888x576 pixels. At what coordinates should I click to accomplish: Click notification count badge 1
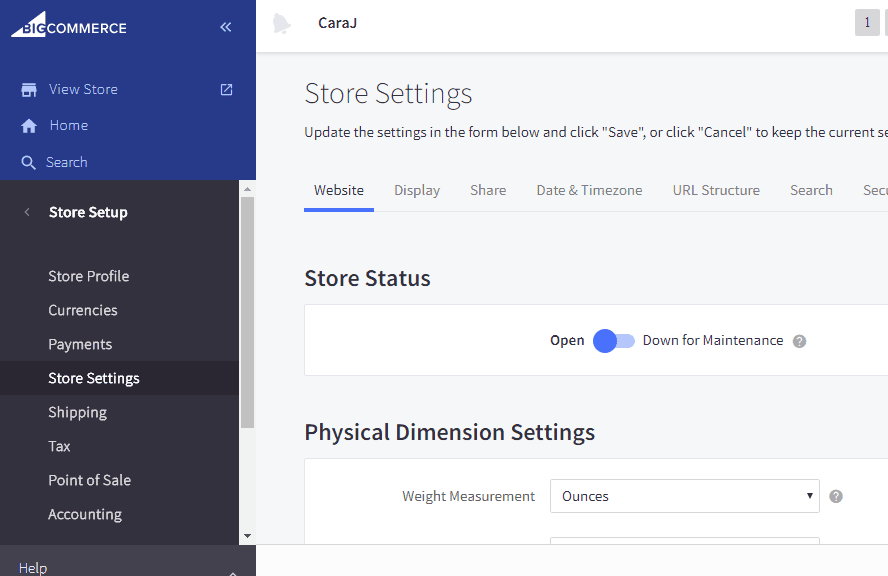tap(866, 23)
